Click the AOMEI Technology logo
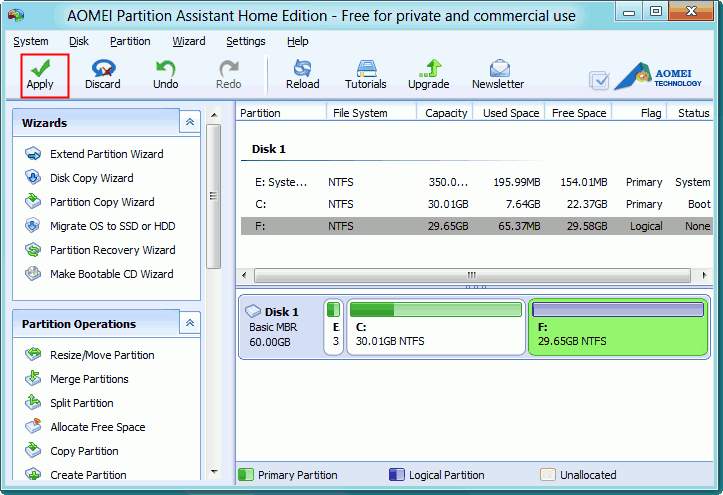The image size is (723, 495). (658, 76)
